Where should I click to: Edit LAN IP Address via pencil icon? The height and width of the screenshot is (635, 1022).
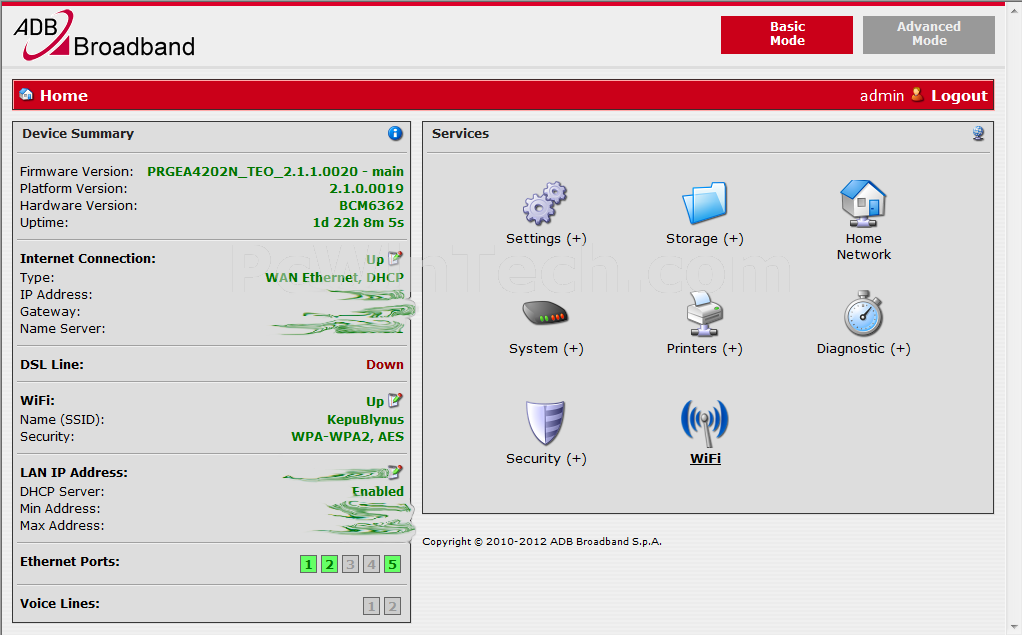click(x=396, y=471)
